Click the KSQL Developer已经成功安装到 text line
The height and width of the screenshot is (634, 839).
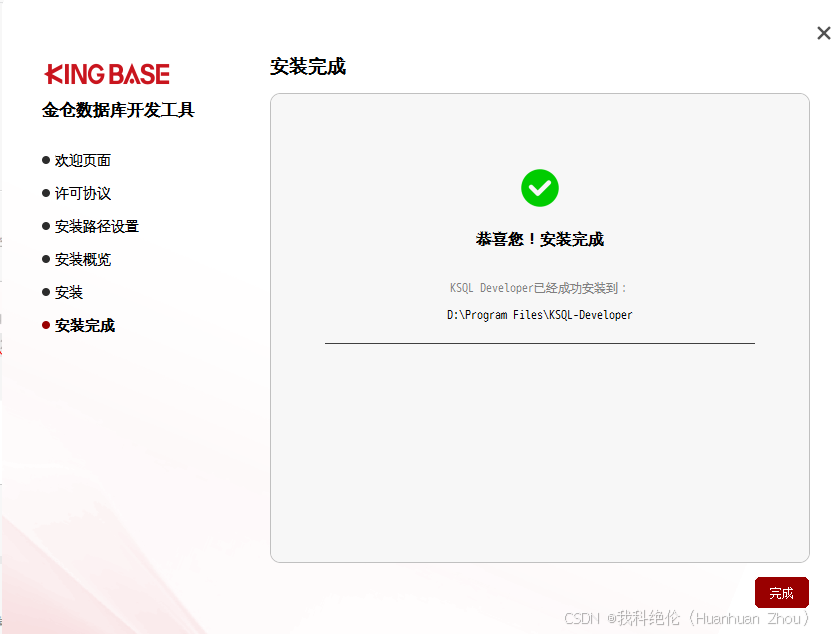(538, 288)
